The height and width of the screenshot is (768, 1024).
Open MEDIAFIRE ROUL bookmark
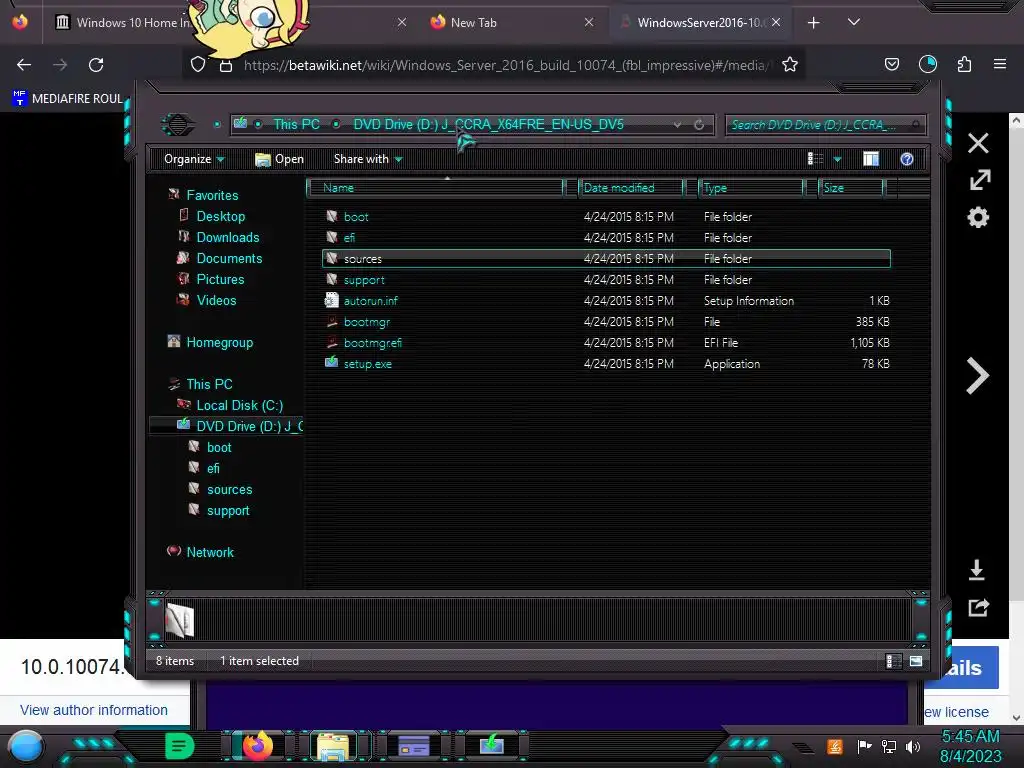pyautogui.click(x=67, y=99)
